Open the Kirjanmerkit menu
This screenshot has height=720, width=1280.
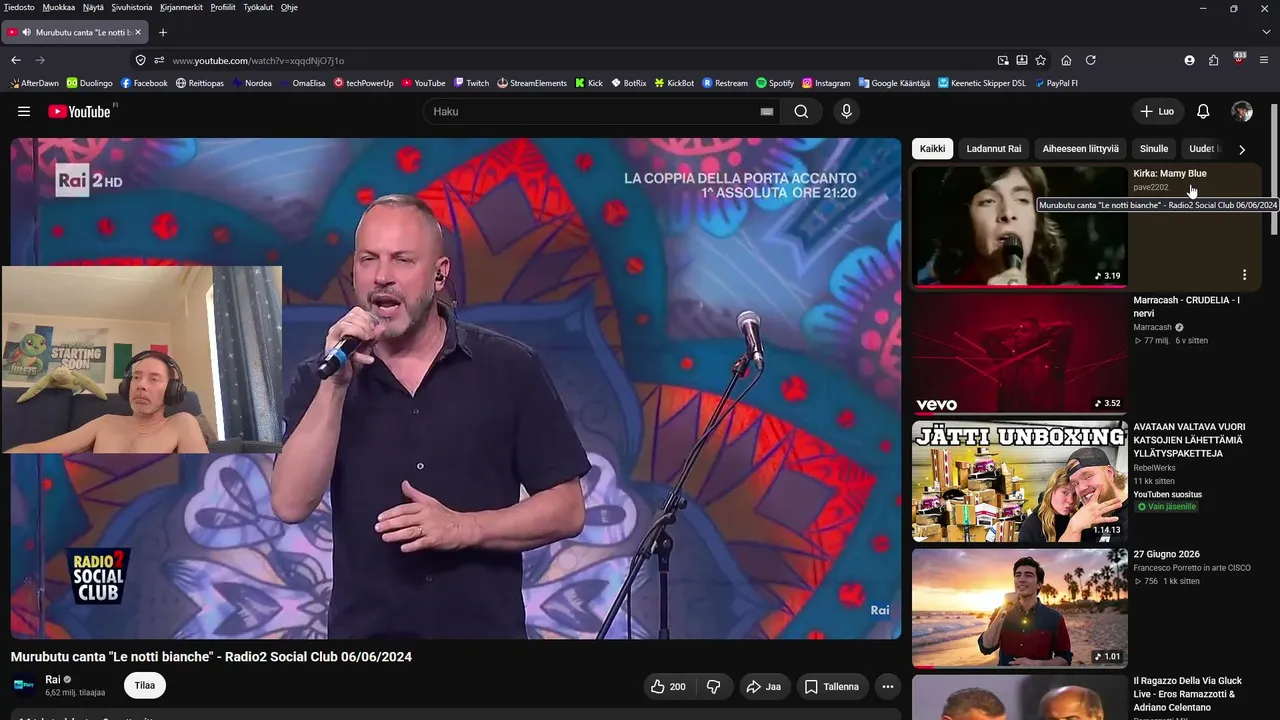(181, 7)
